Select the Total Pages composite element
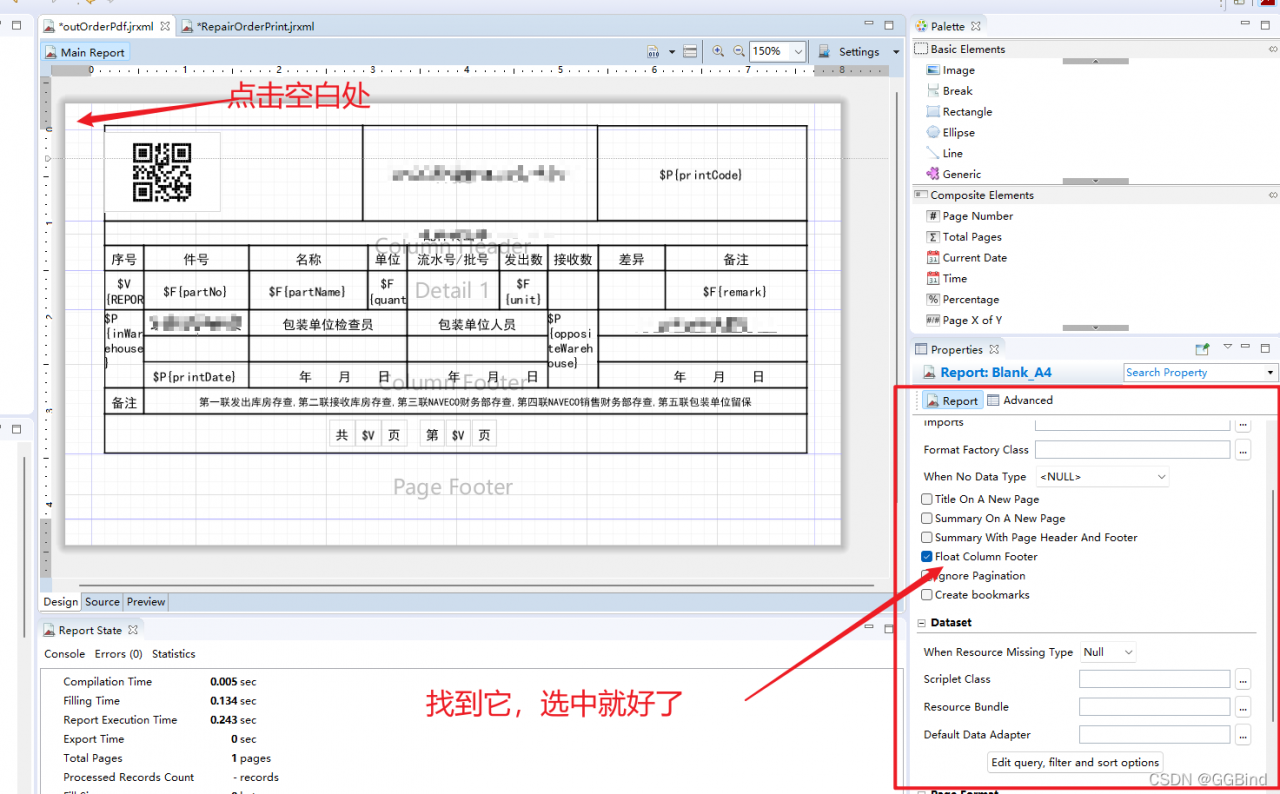 pos(964,237)
